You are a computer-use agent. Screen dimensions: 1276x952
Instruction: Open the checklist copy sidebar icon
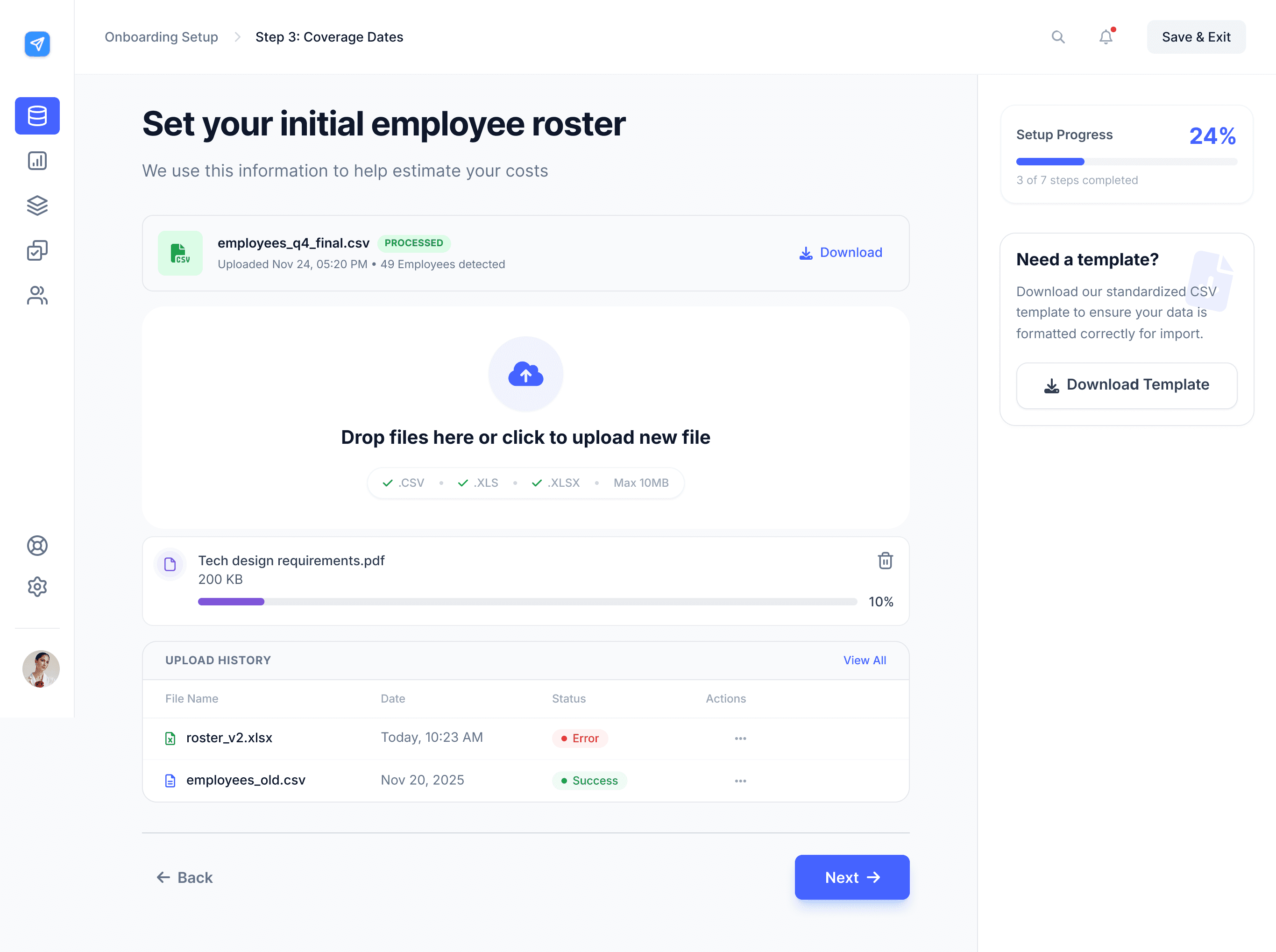tap(37, 250)
